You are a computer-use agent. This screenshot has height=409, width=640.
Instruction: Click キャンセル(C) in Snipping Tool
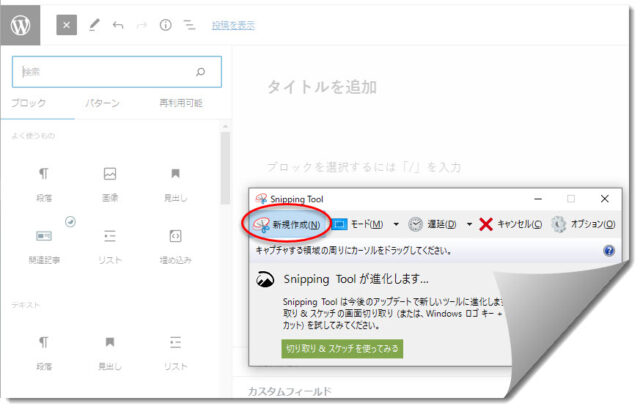point(511,224)
